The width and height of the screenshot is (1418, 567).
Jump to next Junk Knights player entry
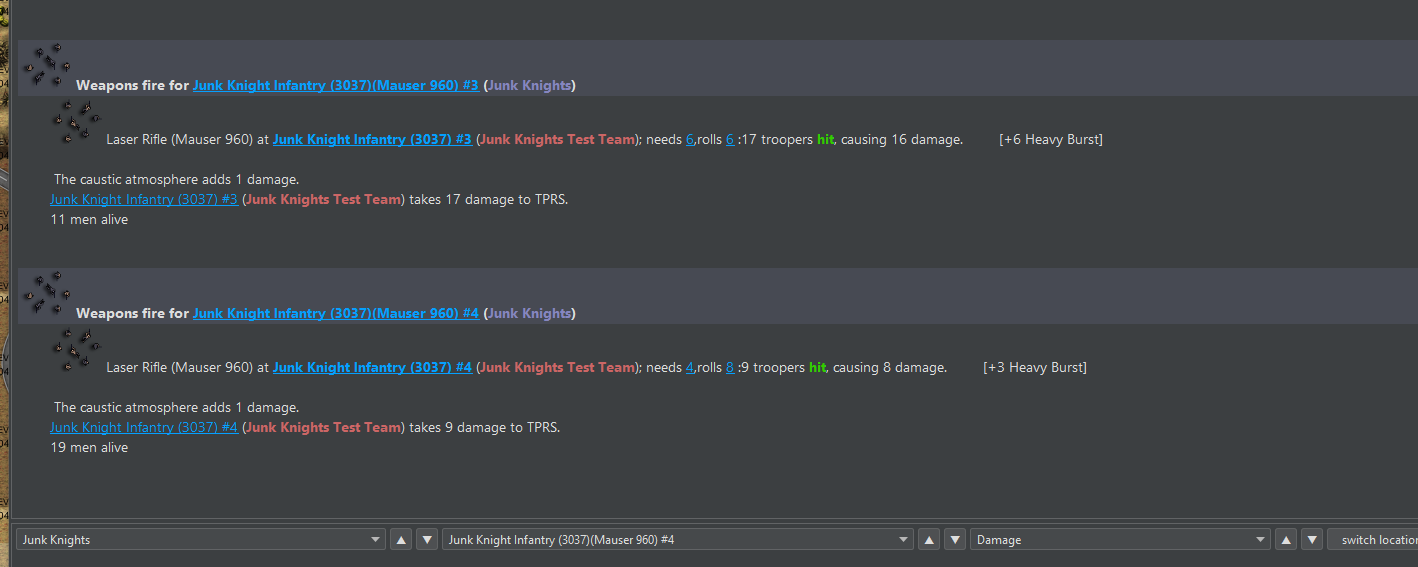(x=427, y=540)
